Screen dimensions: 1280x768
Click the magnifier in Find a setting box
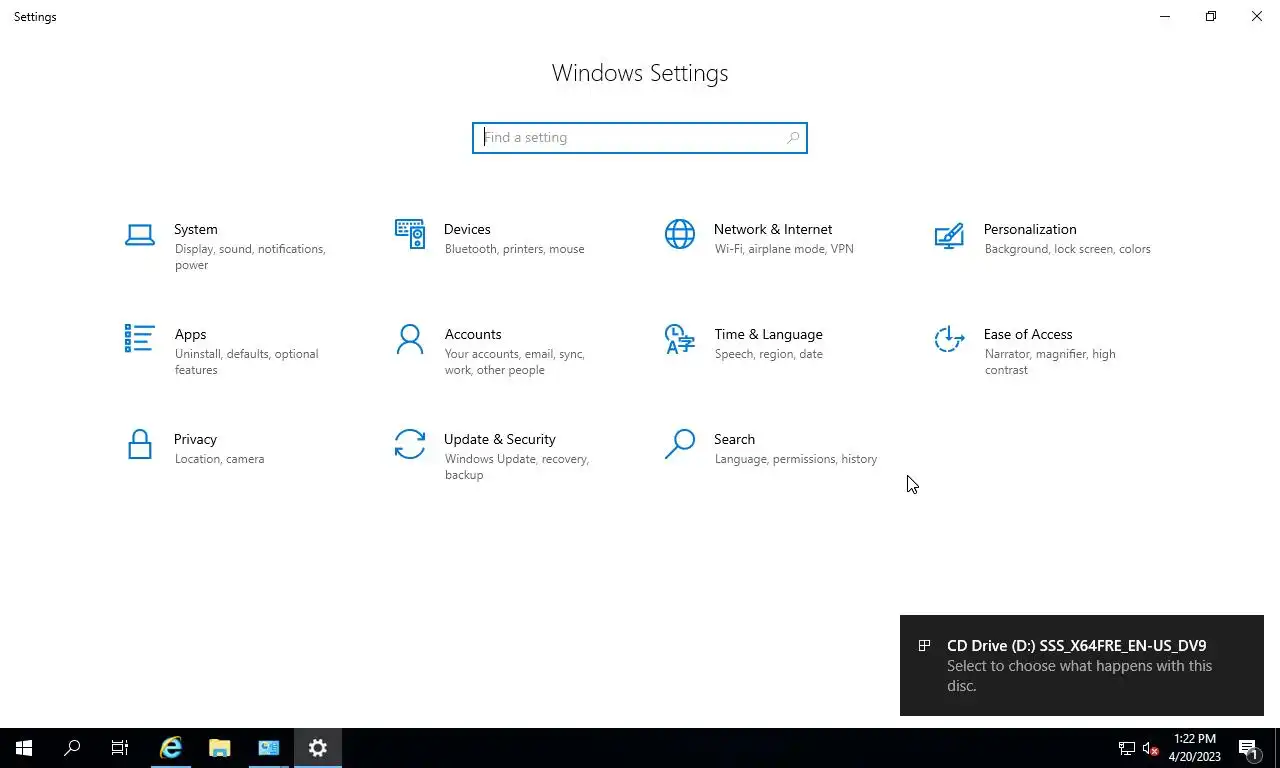pyautogui.click(x=793, y=138)
